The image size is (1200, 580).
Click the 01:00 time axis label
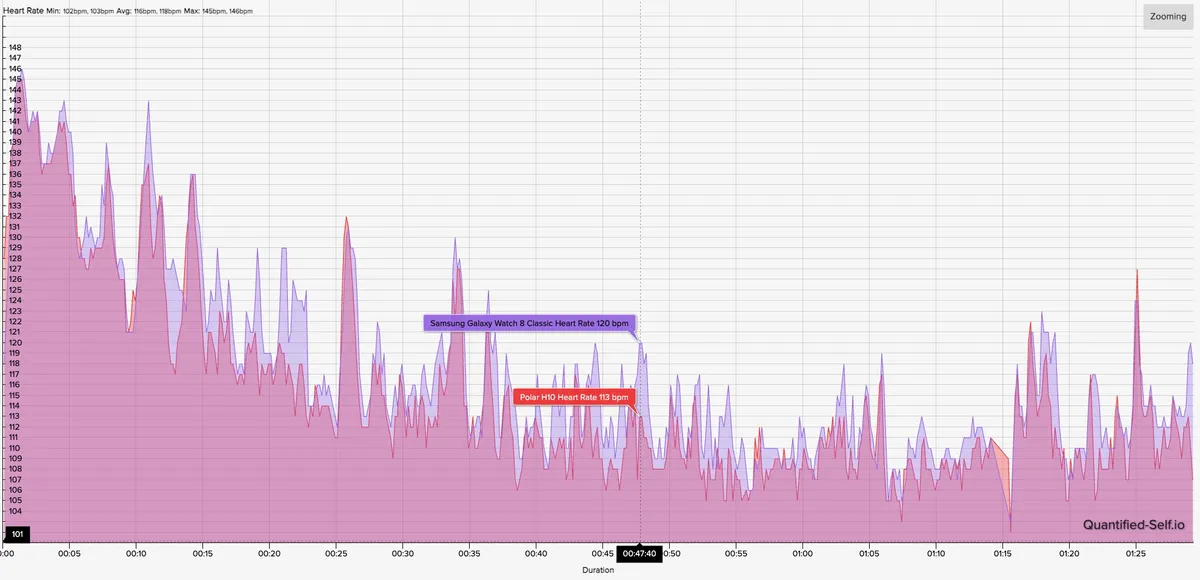pos(802,553)
